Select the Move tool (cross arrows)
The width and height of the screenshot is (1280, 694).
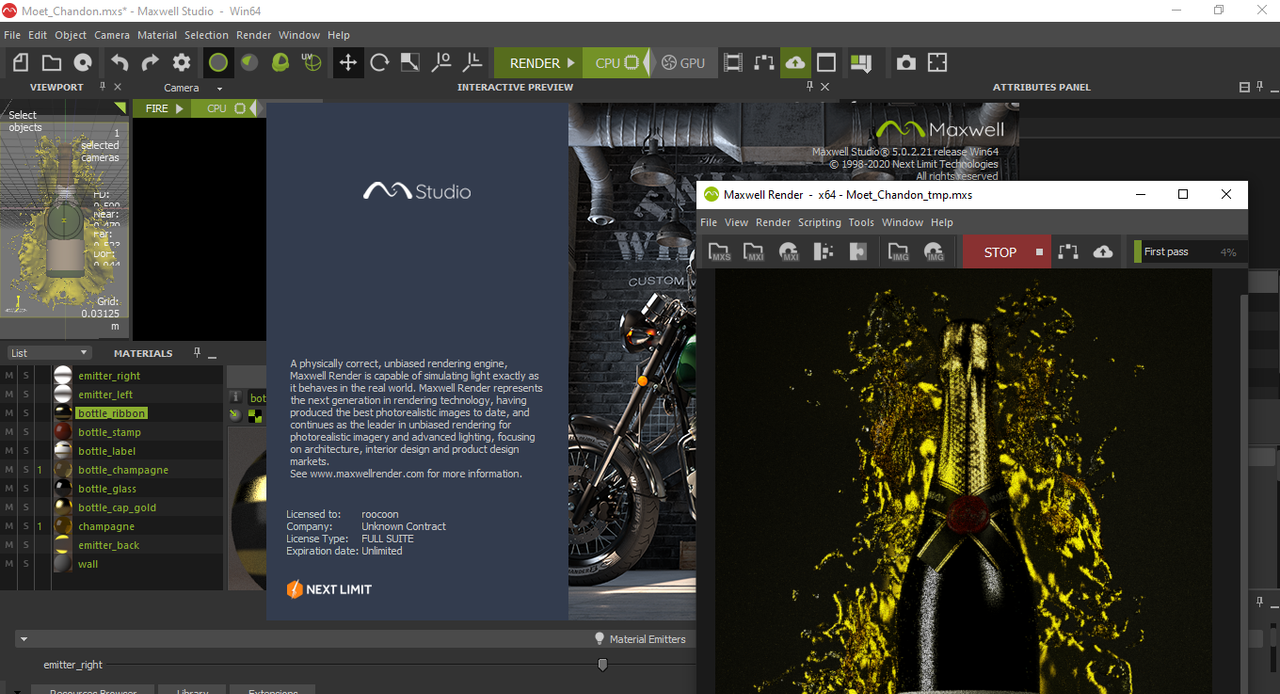[348, 63]
